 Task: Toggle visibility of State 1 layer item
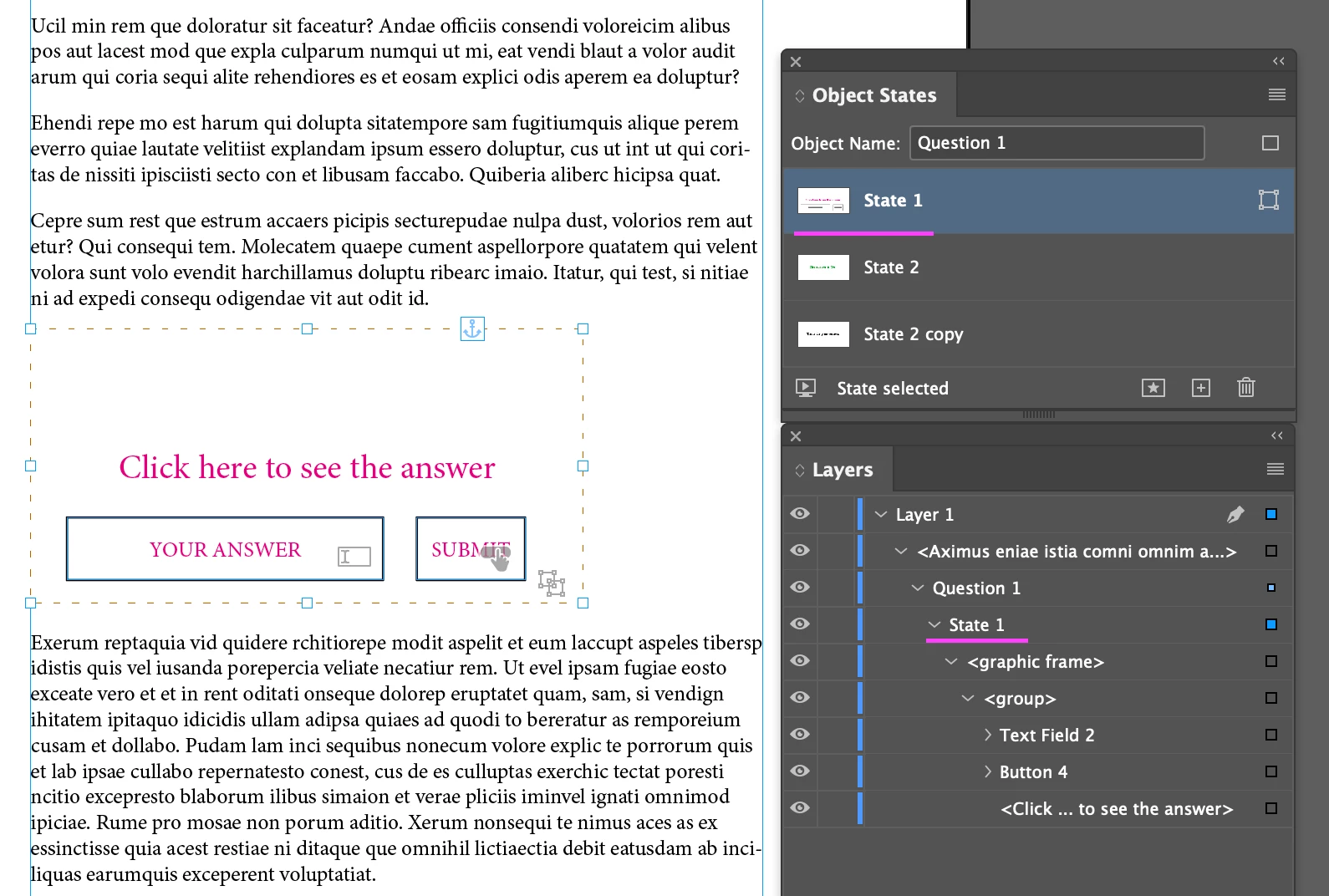pyautogui.click(x=800, y=624)
